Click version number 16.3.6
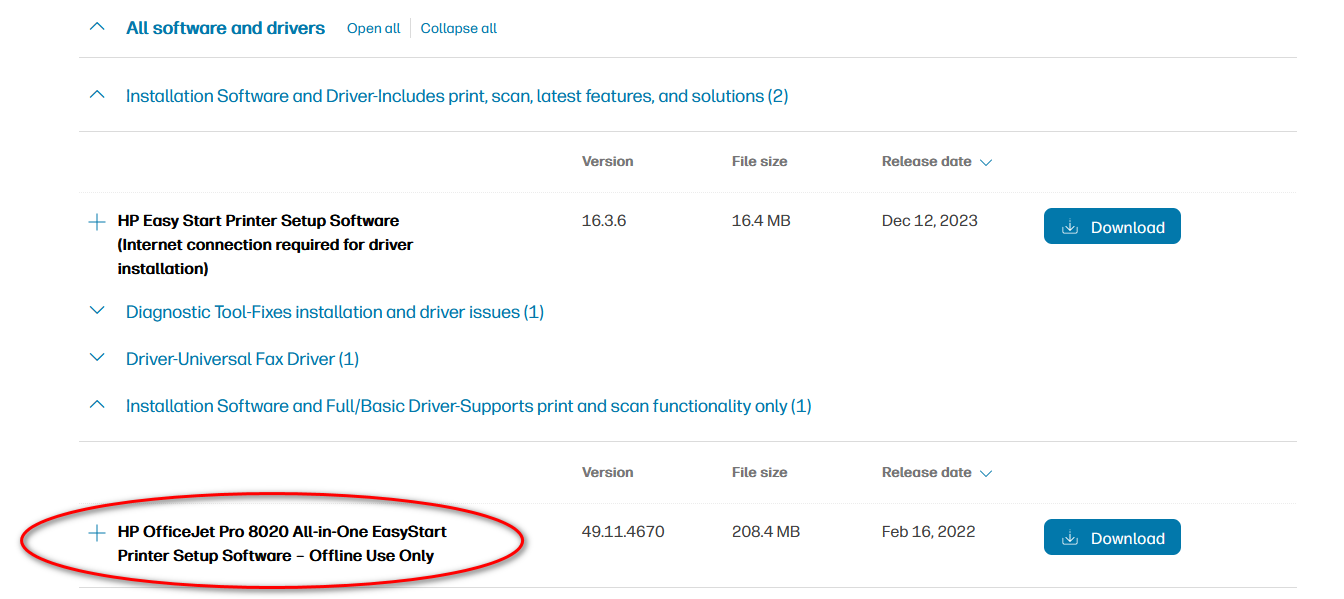1344x599 pixels. pos(604,221)
